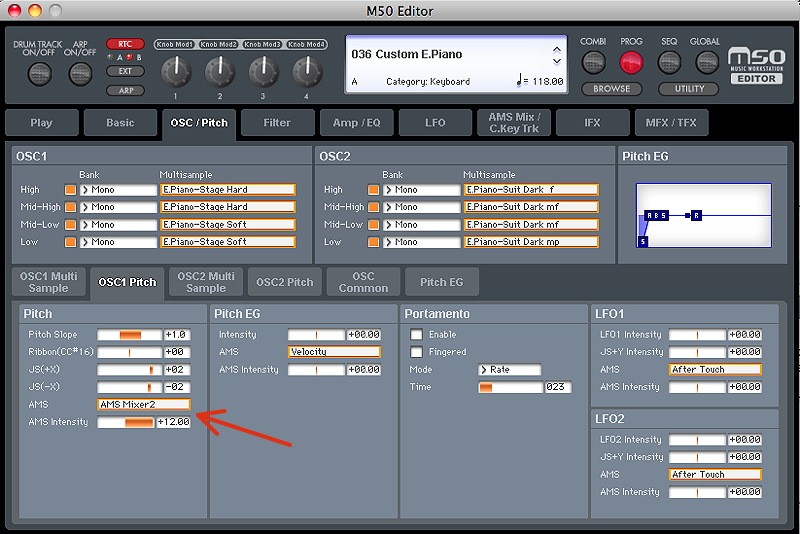Toggle OSC1 High orange square
This screenshot has height=534, width=800.
tap(70, 190)
